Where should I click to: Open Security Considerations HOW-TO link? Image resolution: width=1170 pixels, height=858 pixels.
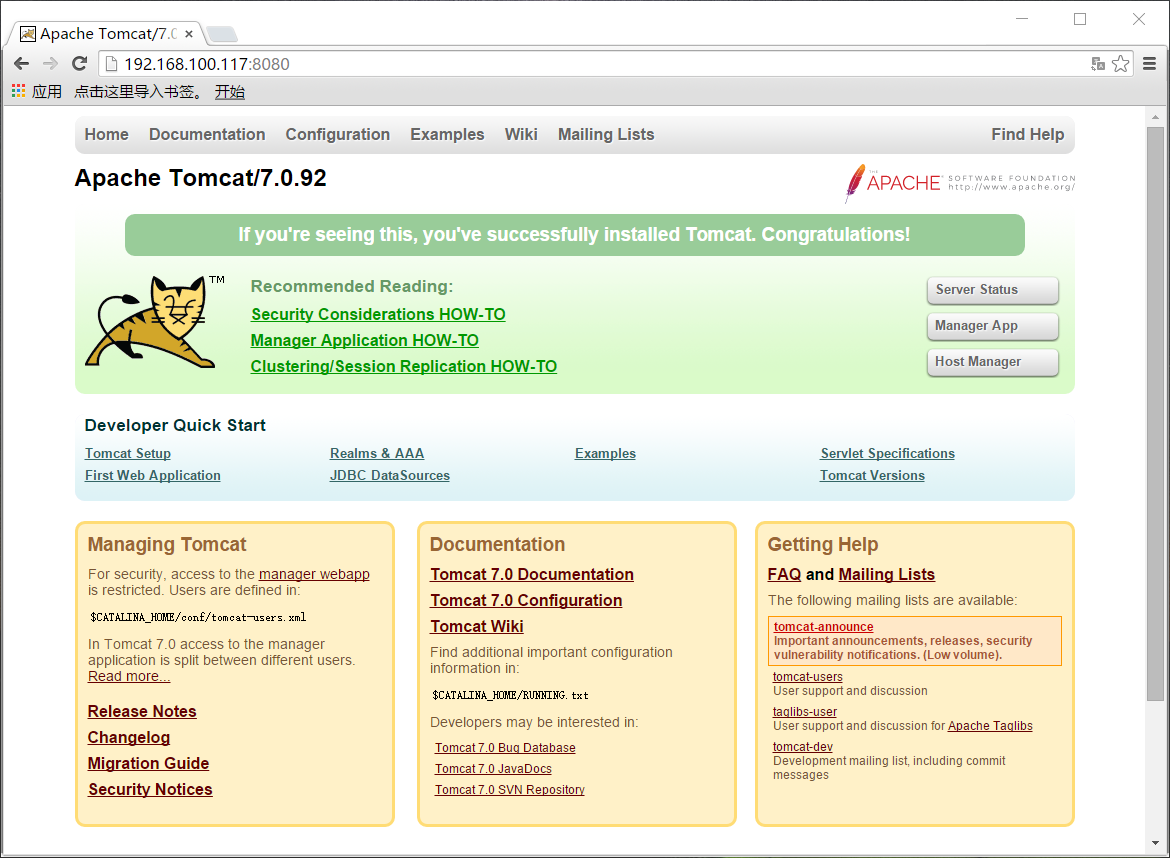[x=378, y=314]
